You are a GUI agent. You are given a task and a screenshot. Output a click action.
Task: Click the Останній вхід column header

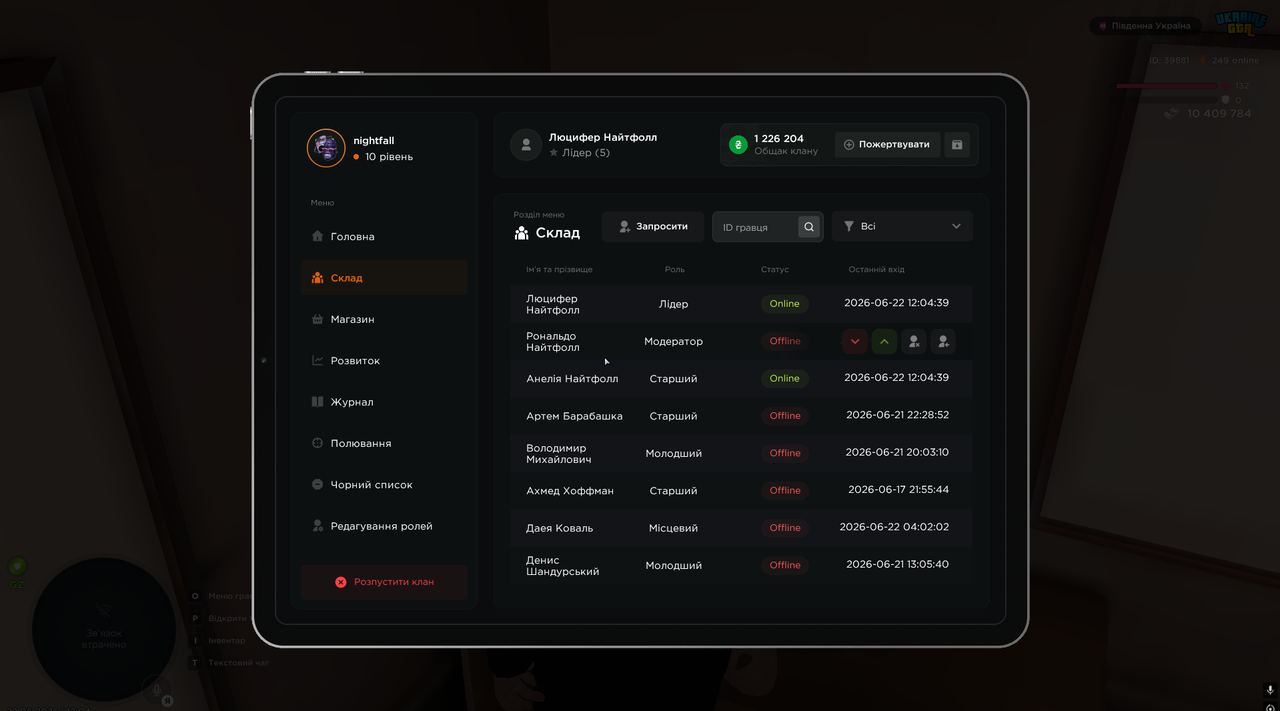(x=877, y=270)
